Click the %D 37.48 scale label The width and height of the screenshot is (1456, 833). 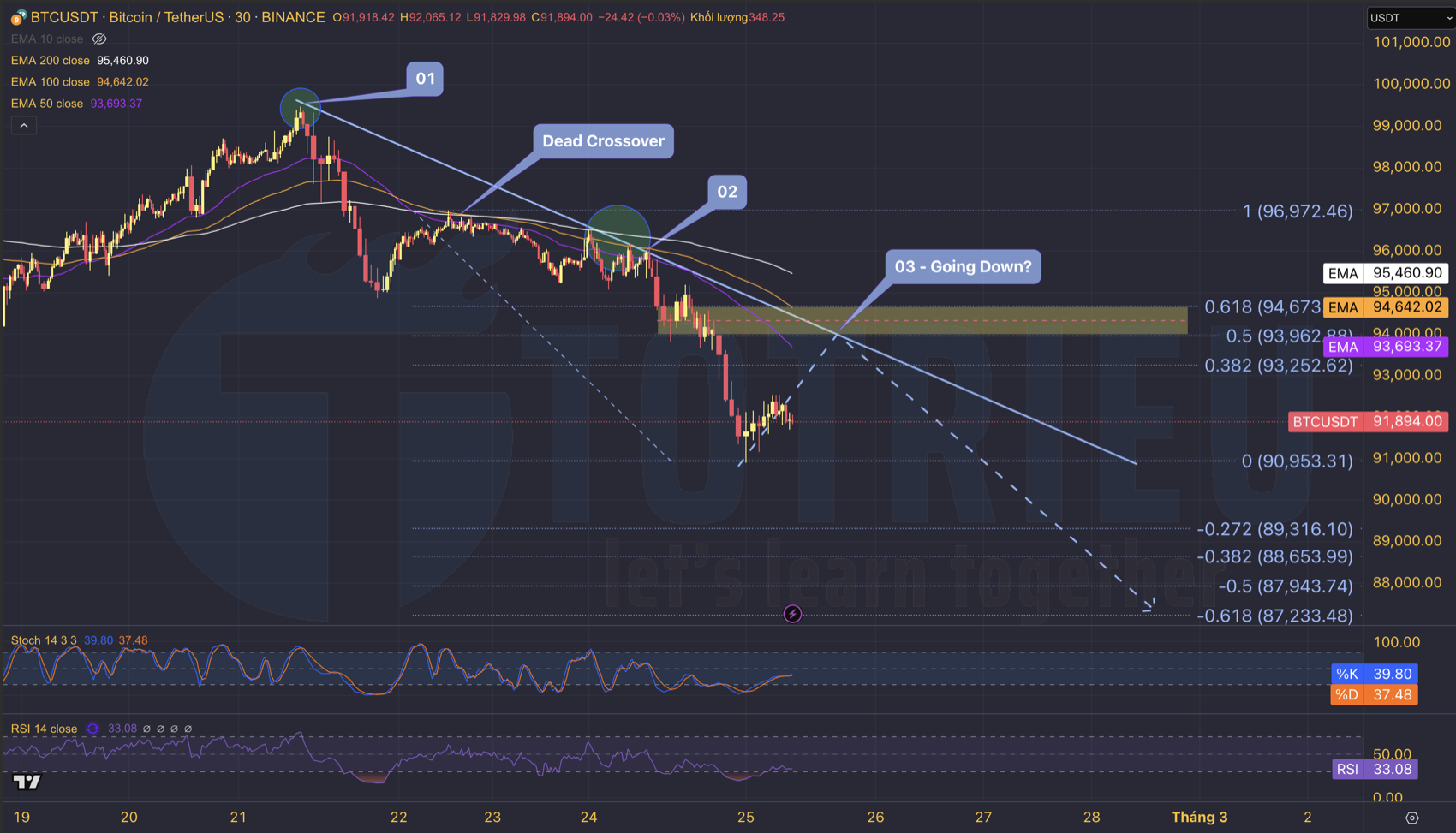1374,694
